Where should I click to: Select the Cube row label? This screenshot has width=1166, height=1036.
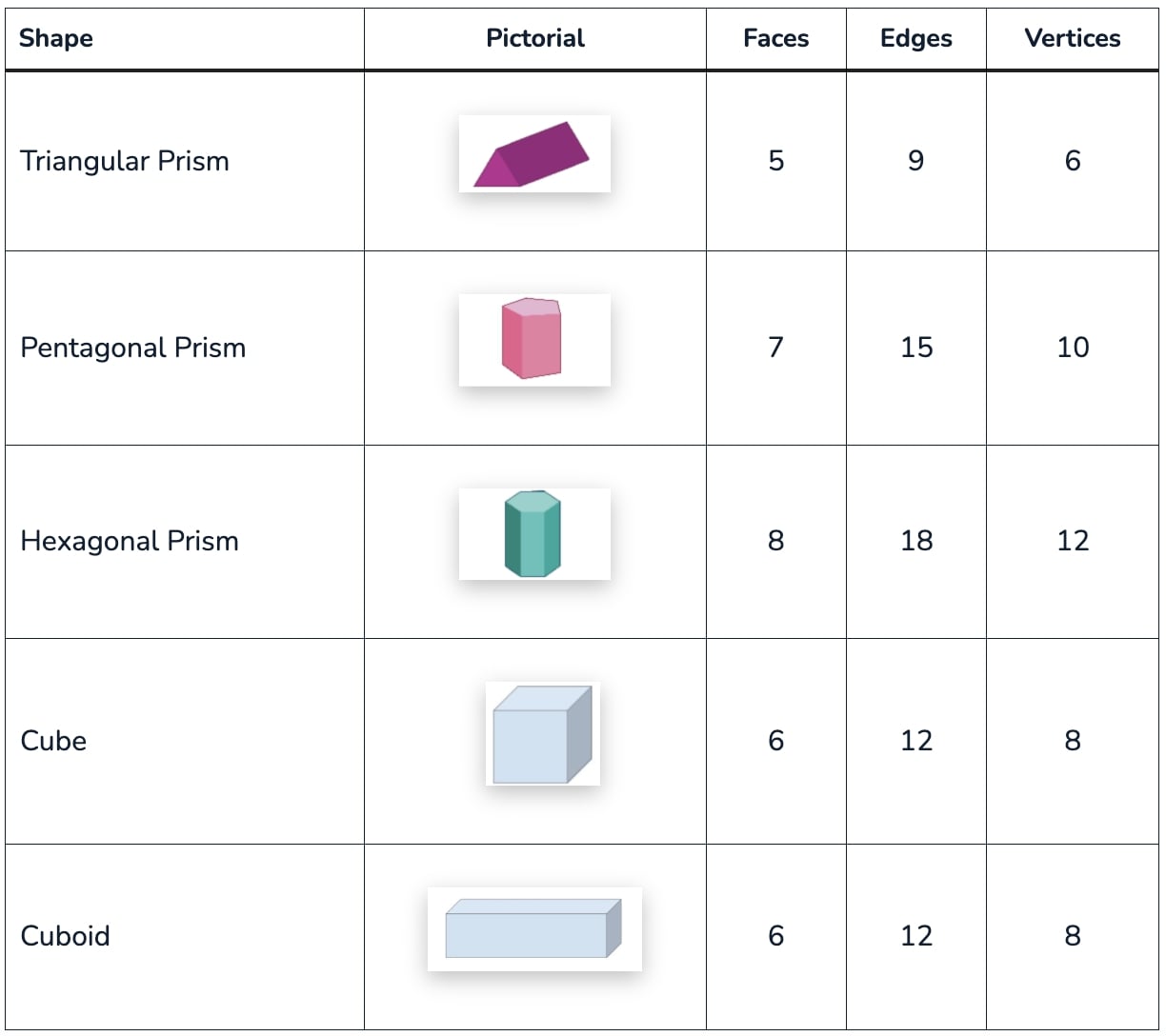(53, 741)
